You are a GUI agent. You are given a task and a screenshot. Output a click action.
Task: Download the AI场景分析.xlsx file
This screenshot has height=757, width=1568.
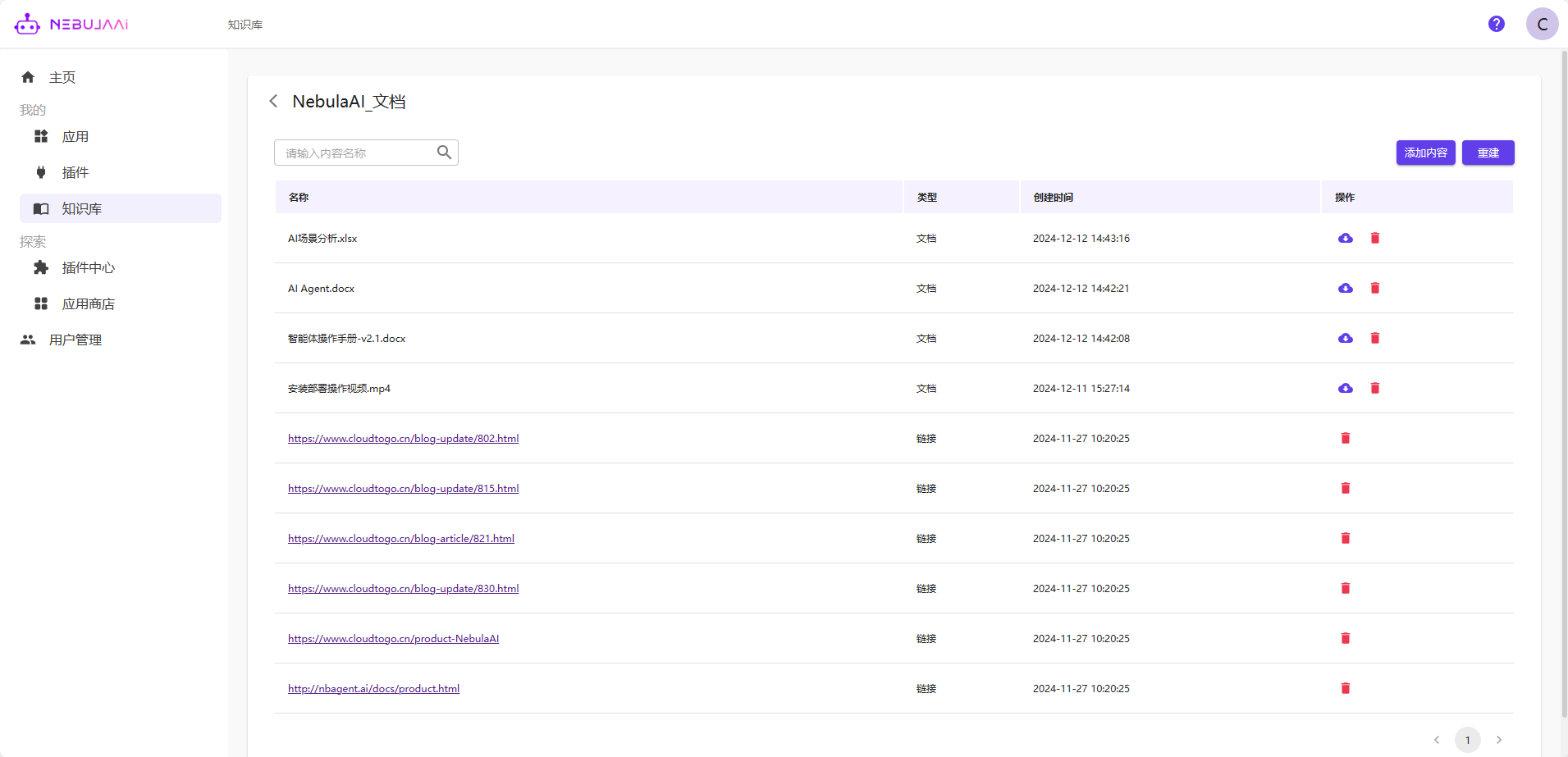pos(1345,239)
